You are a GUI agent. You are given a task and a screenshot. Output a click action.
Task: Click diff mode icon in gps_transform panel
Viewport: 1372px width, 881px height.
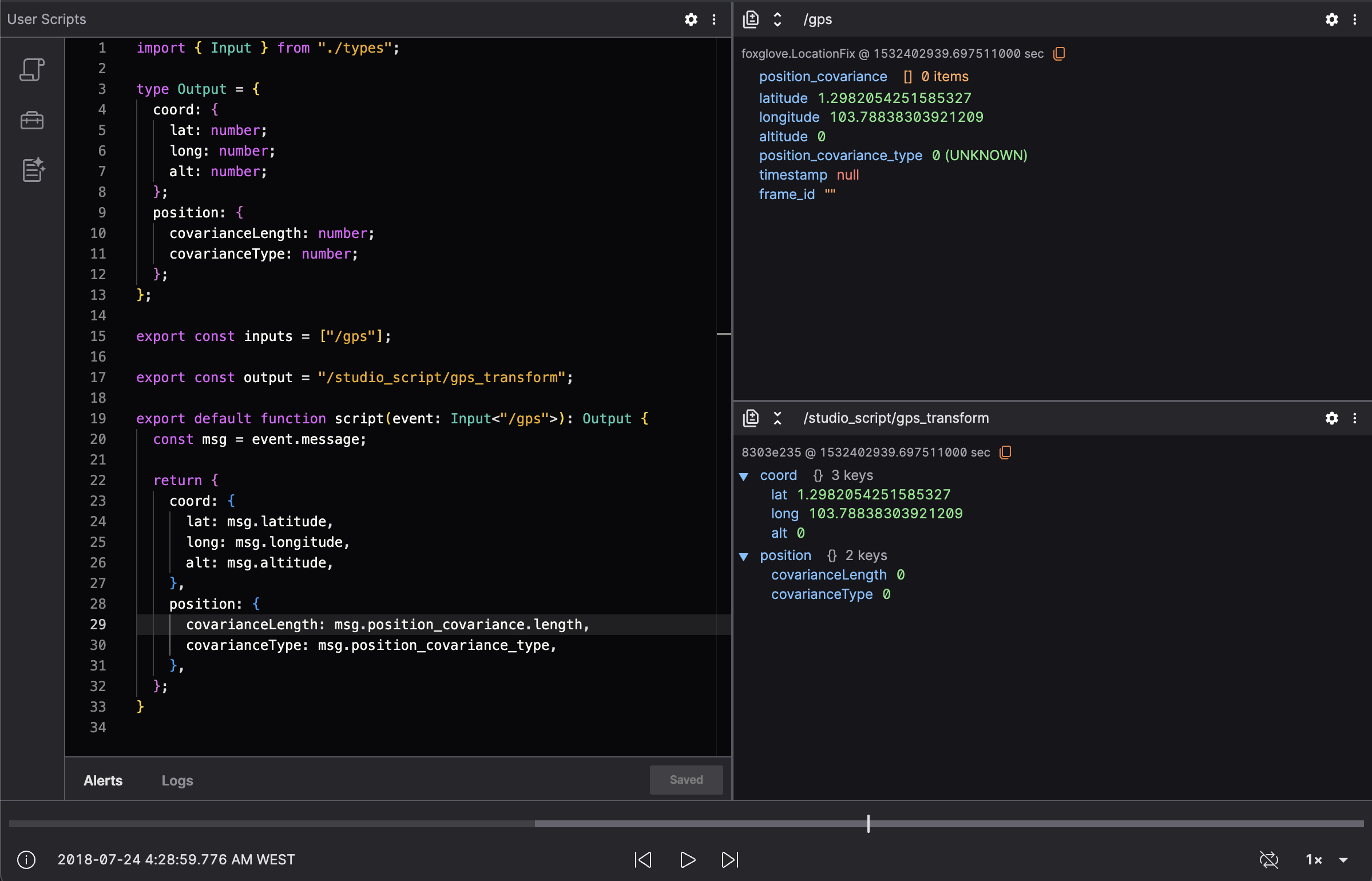pos(751,418)
